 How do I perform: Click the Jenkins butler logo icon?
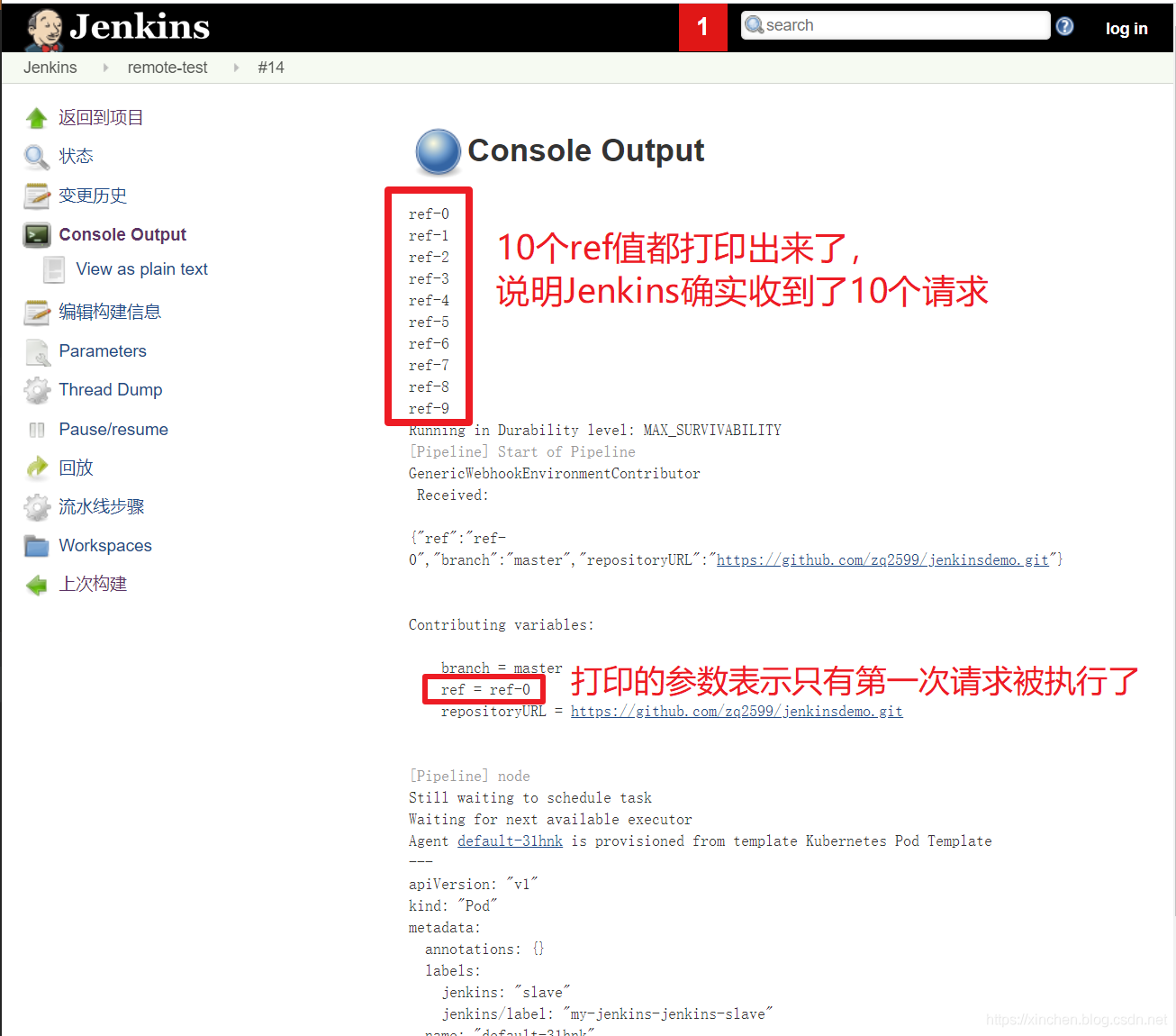tap(44, 29)
